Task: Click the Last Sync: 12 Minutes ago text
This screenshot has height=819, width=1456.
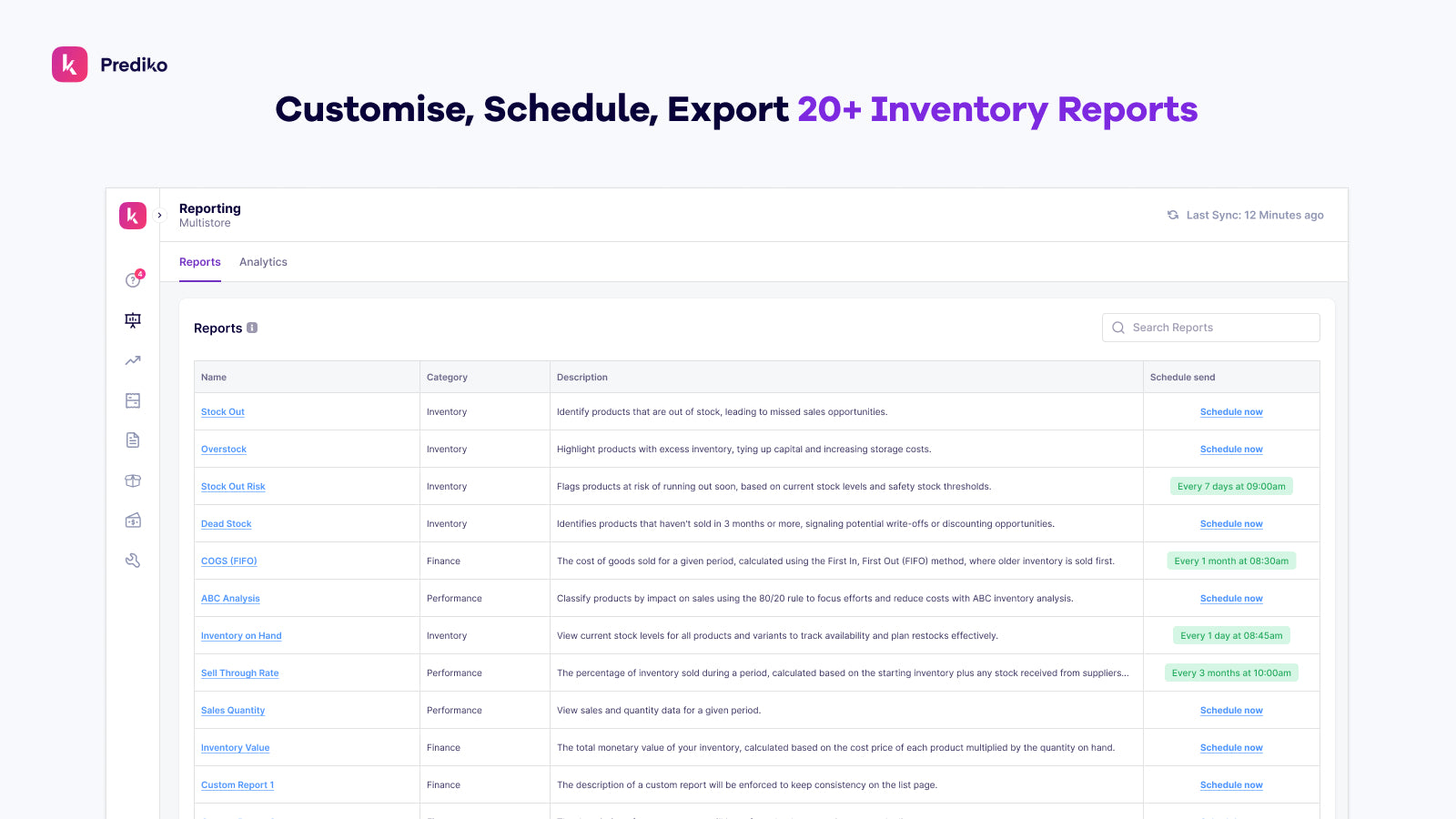Action: click(x=1255, y=216)
